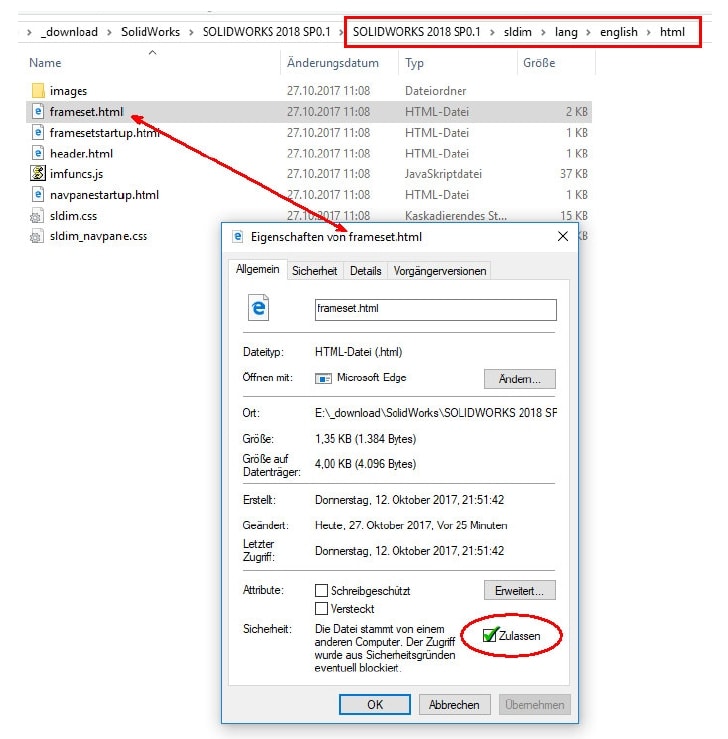The height and width of the screenshot is (739, 728).
Task: Confirm with the OK button
Action: coord(375,705)
